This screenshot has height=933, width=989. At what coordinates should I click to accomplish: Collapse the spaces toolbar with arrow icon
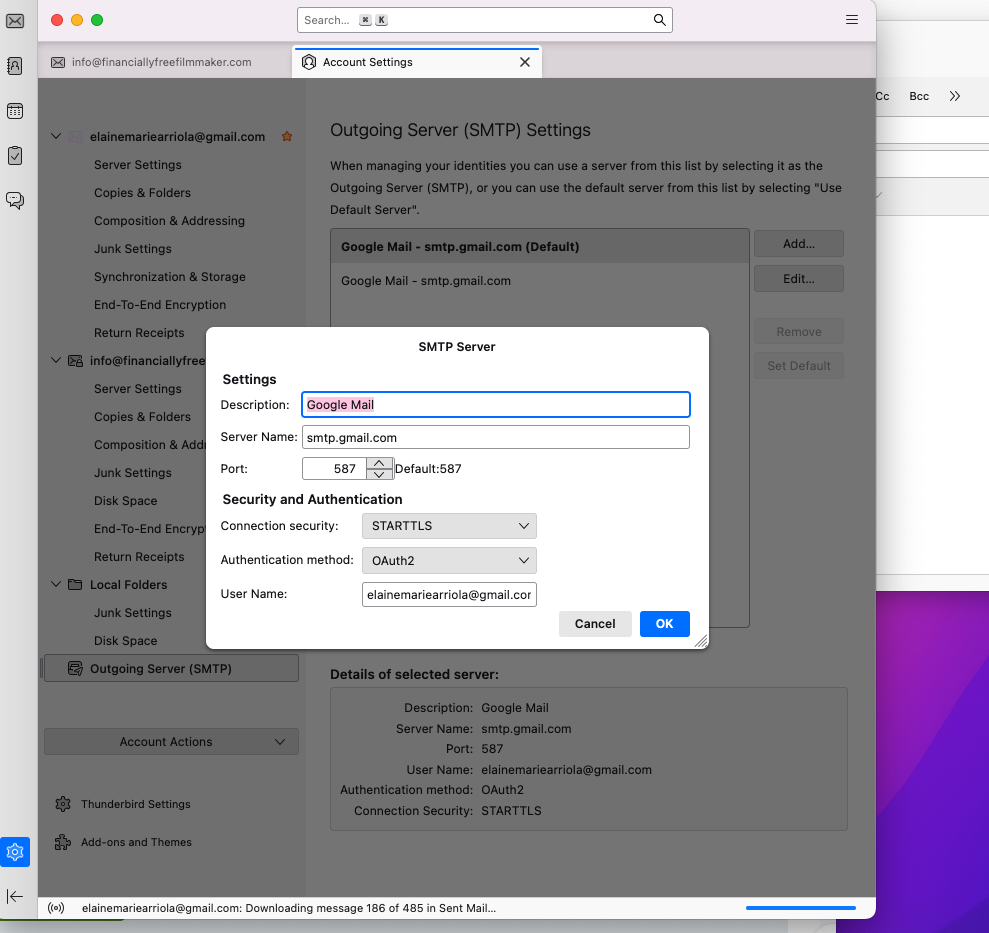click(15, 896)
